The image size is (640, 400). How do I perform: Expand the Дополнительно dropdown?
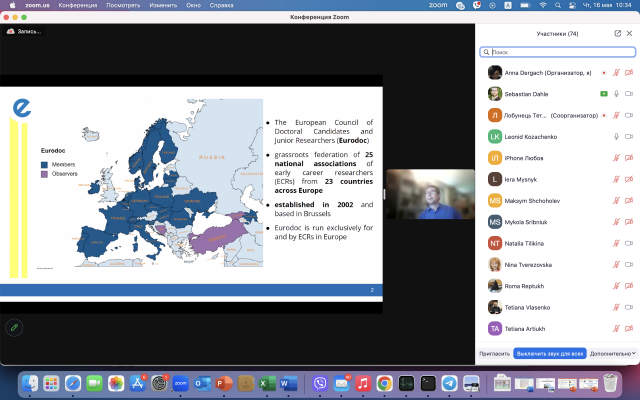pos(613,353)
